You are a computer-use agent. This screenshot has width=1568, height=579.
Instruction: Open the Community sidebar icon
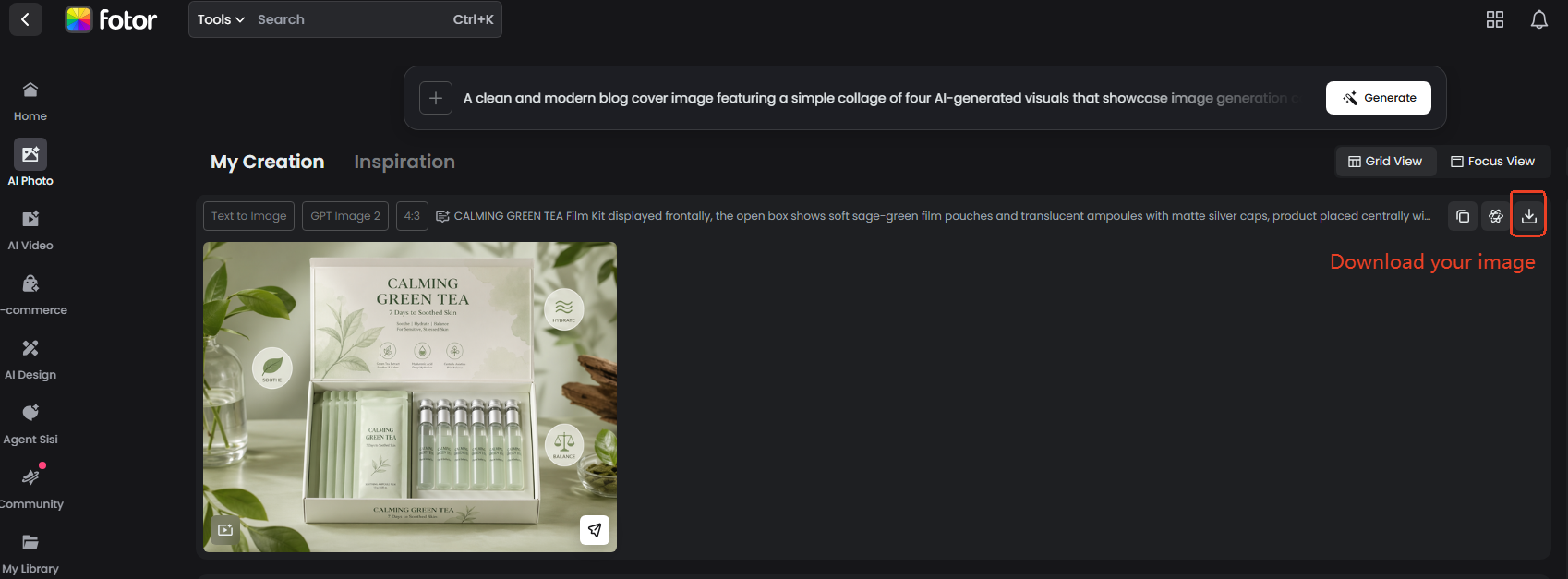tap(30, 477)
